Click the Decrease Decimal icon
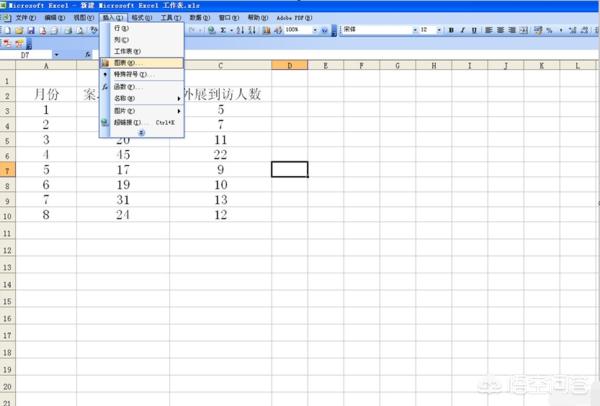This screenshot has height=406, width=600. [584, 30]
